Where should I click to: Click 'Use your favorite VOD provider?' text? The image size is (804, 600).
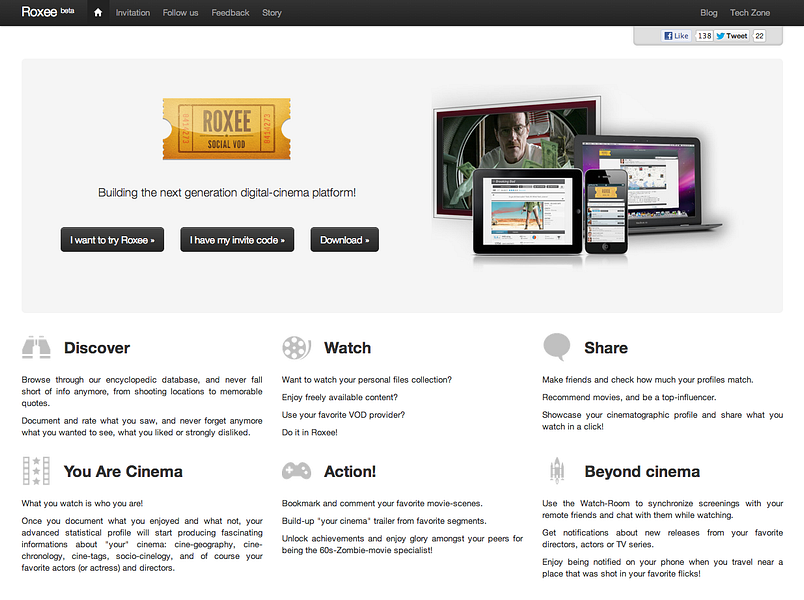click(x=343, y=415)
